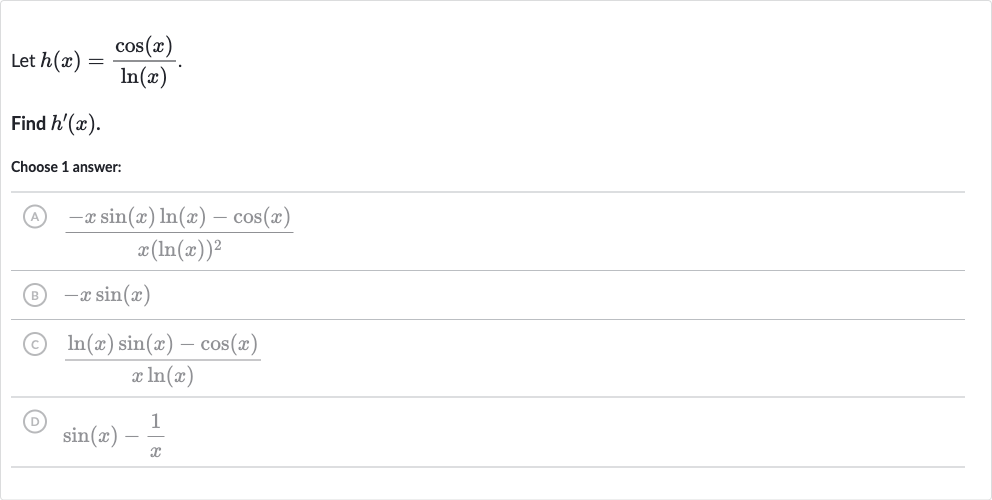Click the word 'Find' in the prompt
992x500 pixels.
pos(28,123)
